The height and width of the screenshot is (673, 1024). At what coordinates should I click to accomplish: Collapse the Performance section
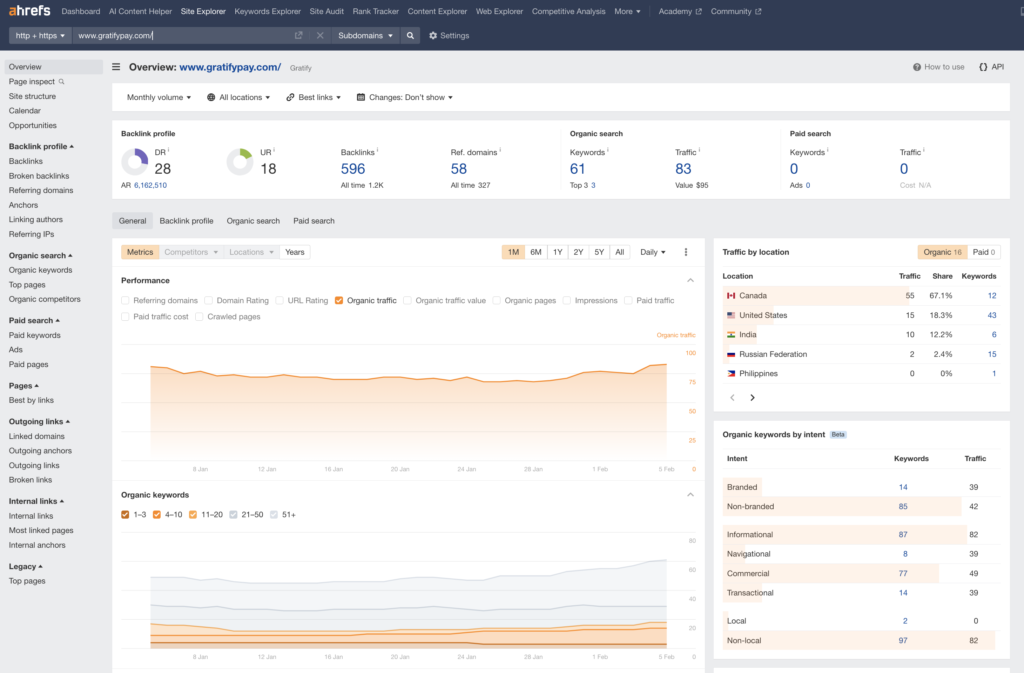[x=690, y=281]
